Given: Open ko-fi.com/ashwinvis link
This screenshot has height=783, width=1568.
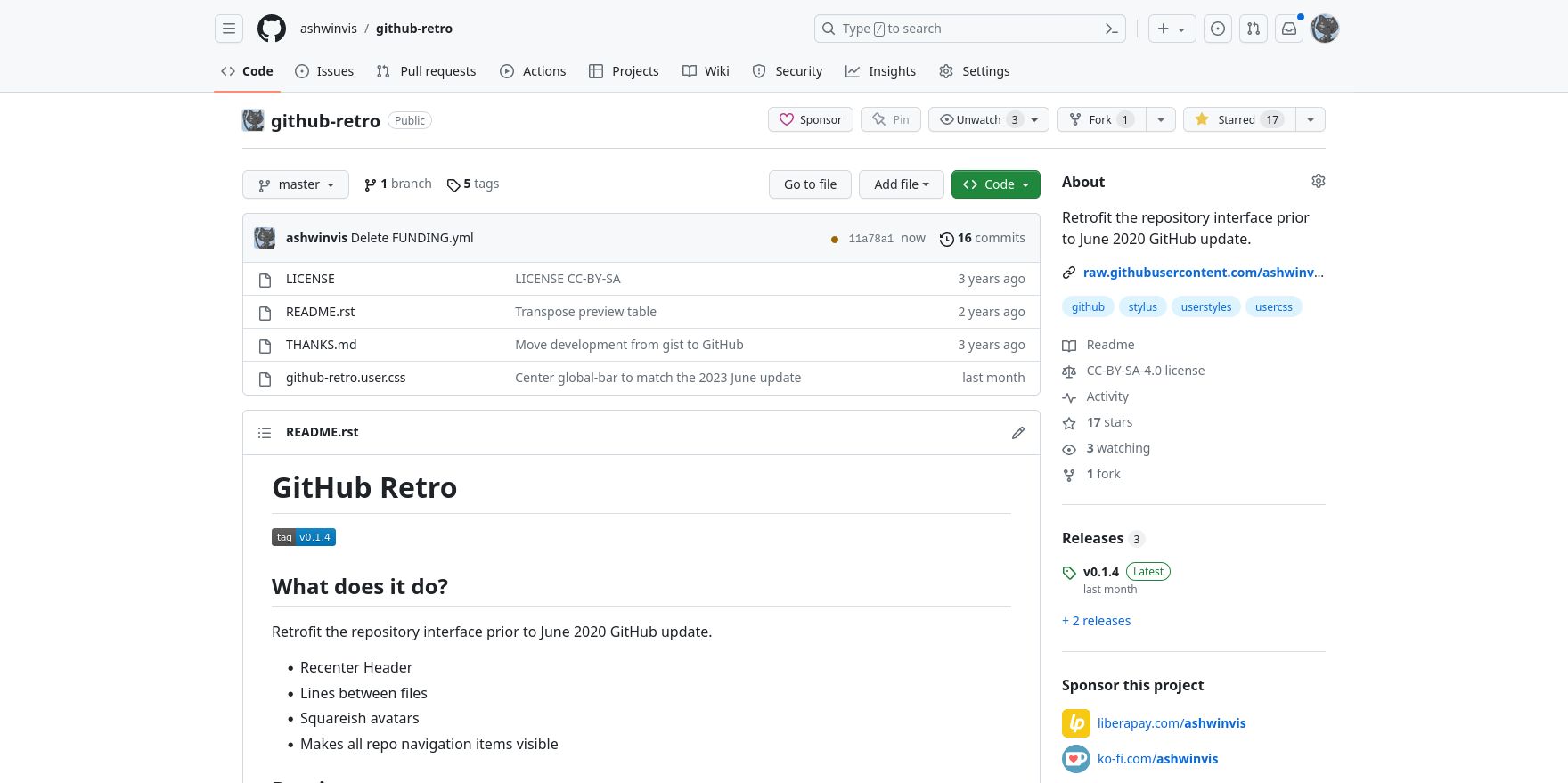Looking at the screenshot, I should pyautogui.click(x=1157, y=759).
